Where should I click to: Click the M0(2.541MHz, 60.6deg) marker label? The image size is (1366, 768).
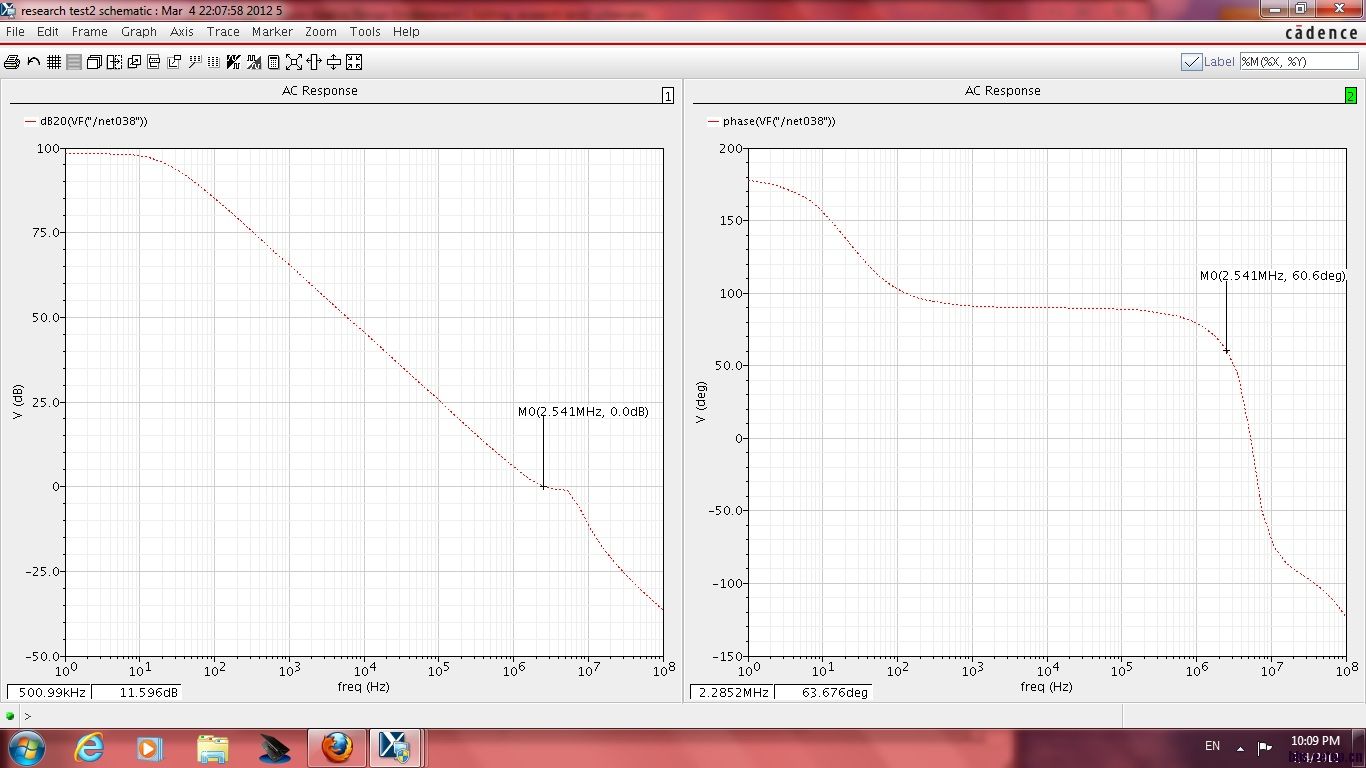(1273, 276)
